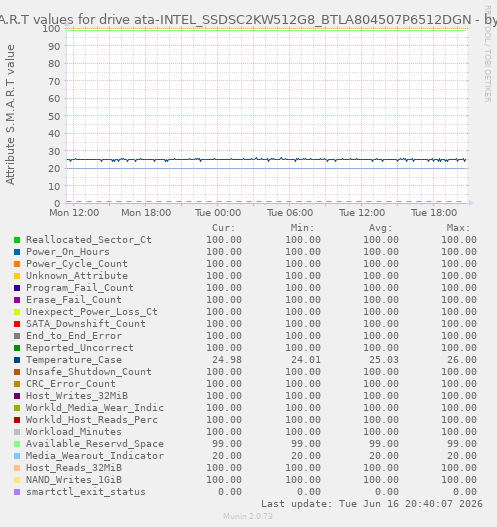Click the green Reallocated_Sector_Ct color swatch
The width and height of the screenshot is (497, 527).
[x=17, y=240]
